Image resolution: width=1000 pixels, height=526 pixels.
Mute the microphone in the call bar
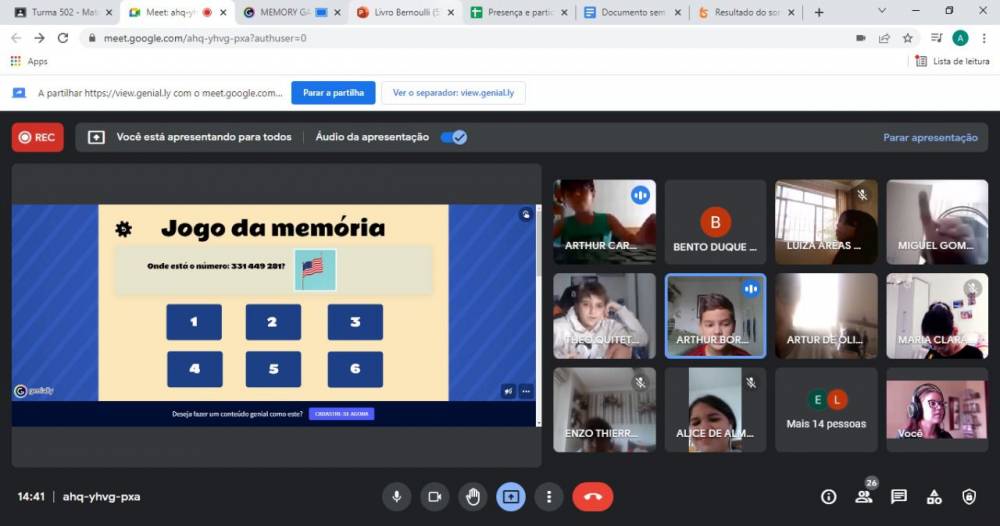tap(396, 496)
